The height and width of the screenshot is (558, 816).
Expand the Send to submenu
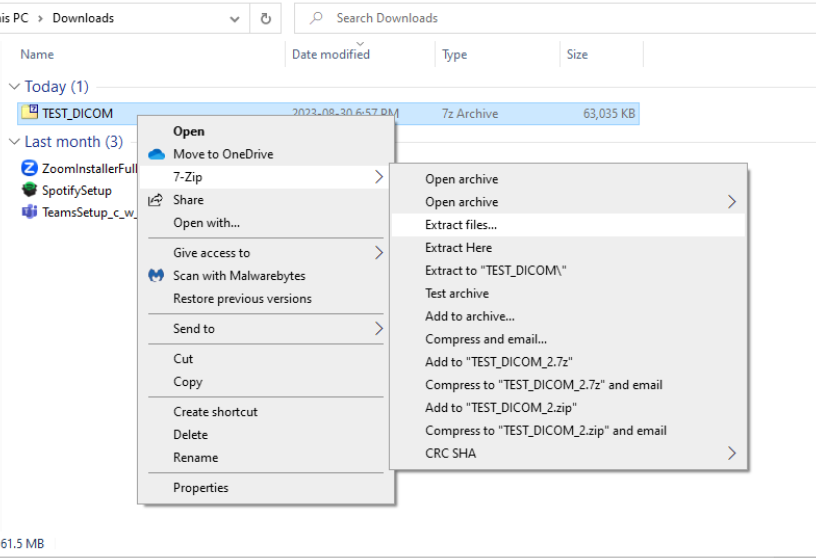click(x=379, y=328)
